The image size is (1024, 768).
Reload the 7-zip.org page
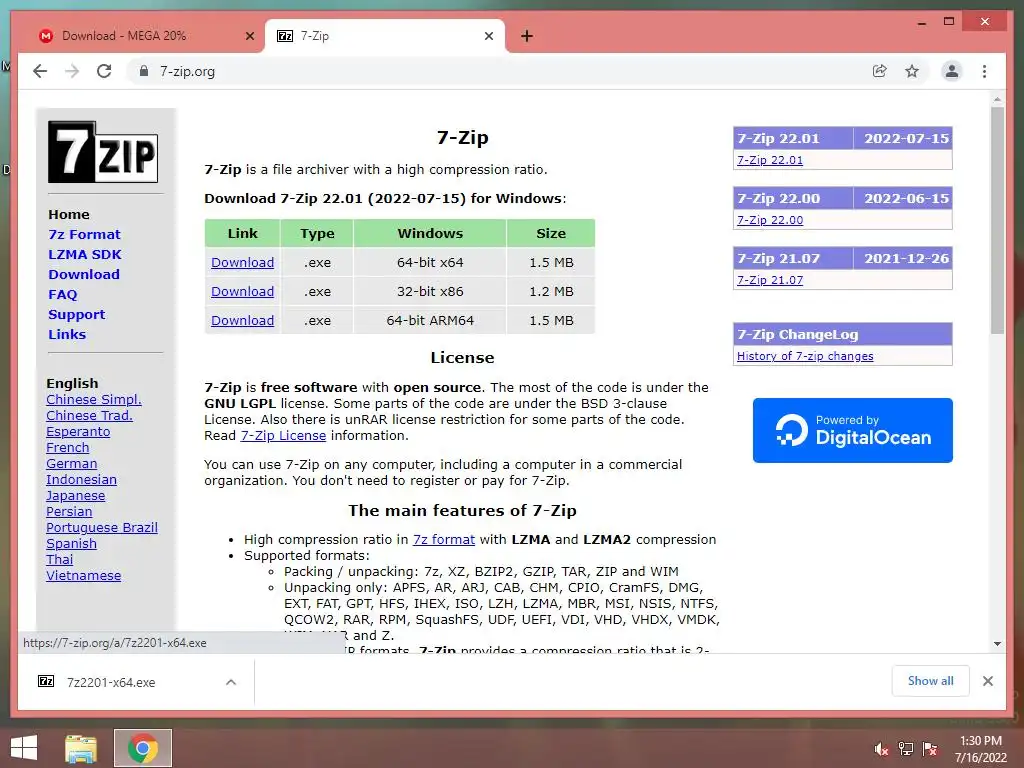104,71
